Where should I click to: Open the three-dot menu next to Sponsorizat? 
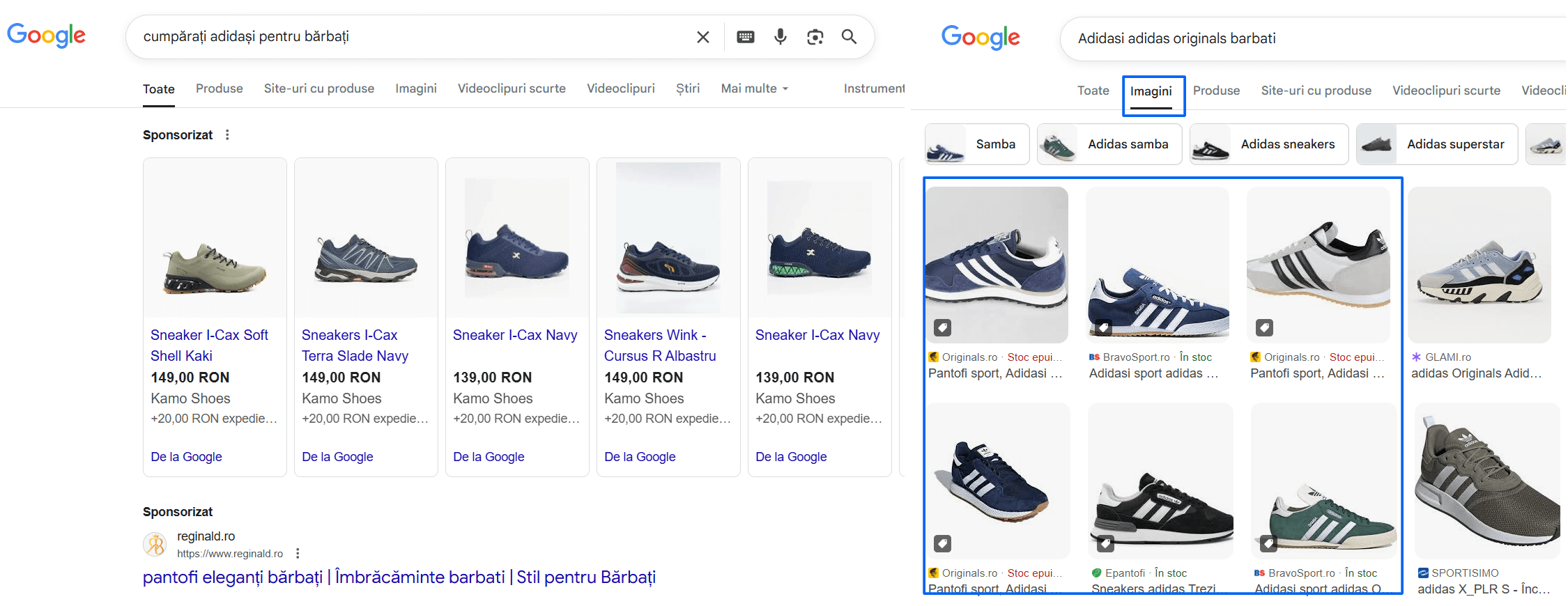[x=227, y=134]
